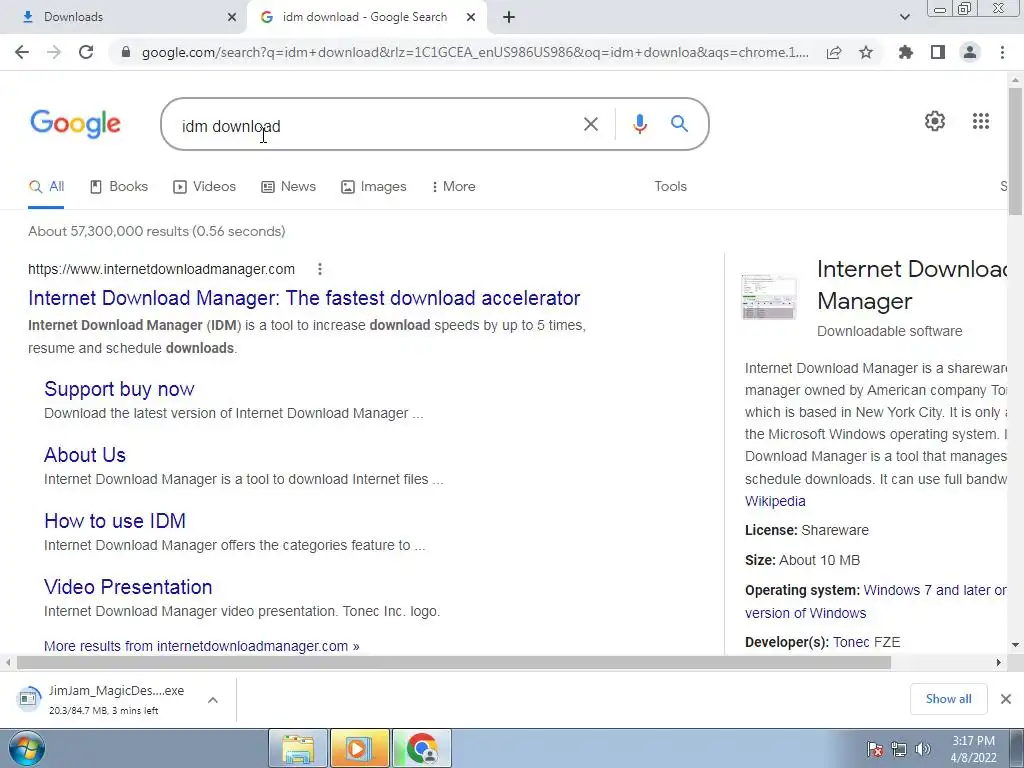
Task: Select the Images search filter
Action: pos(374,186)
